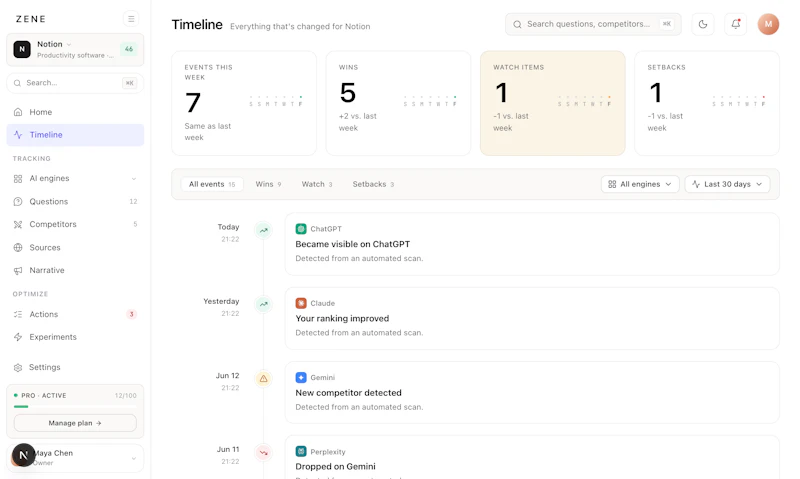Click the Perplexity engine icon
Screen dimensions: 800x479
coord(301,451)
